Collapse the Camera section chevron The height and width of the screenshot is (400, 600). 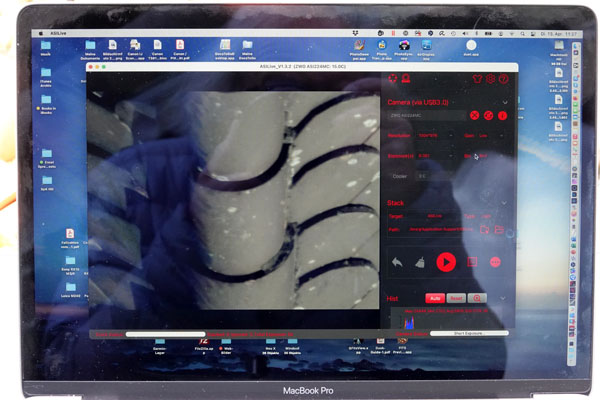coord(505,103)
